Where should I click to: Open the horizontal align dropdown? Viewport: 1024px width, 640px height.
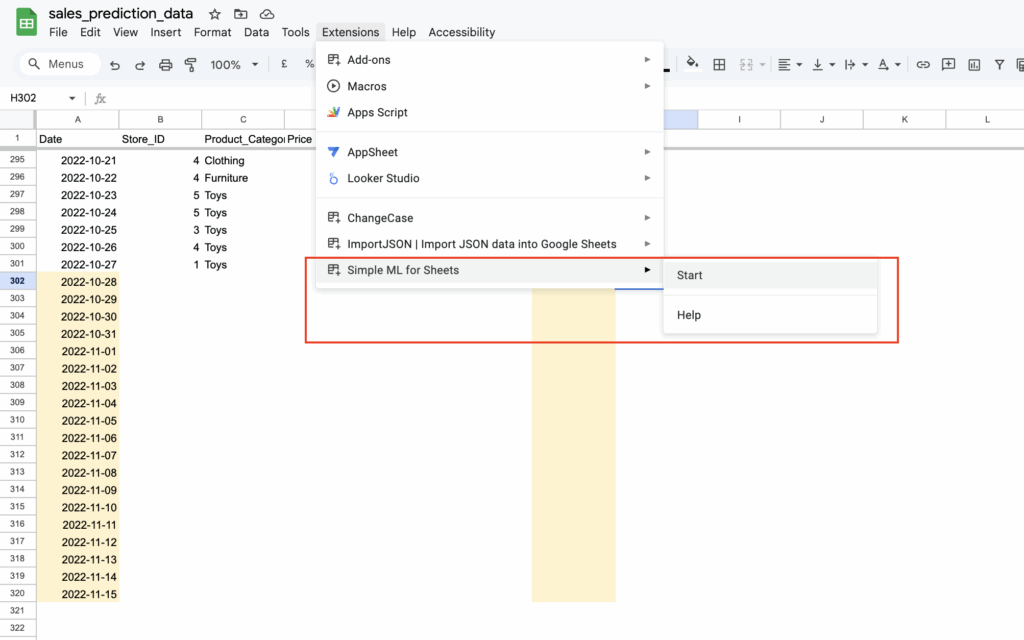coord(789,64)
